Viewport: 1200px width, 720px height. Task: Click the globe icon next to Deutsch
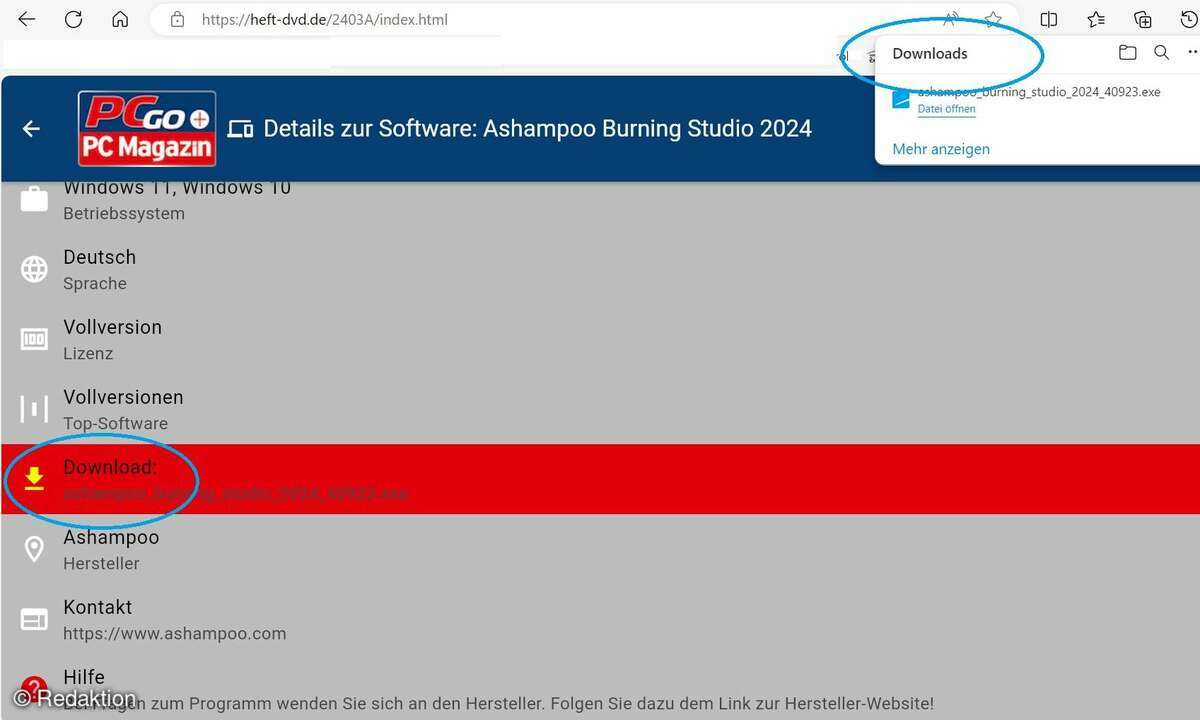pyautogui.click(x=34, y=269)
